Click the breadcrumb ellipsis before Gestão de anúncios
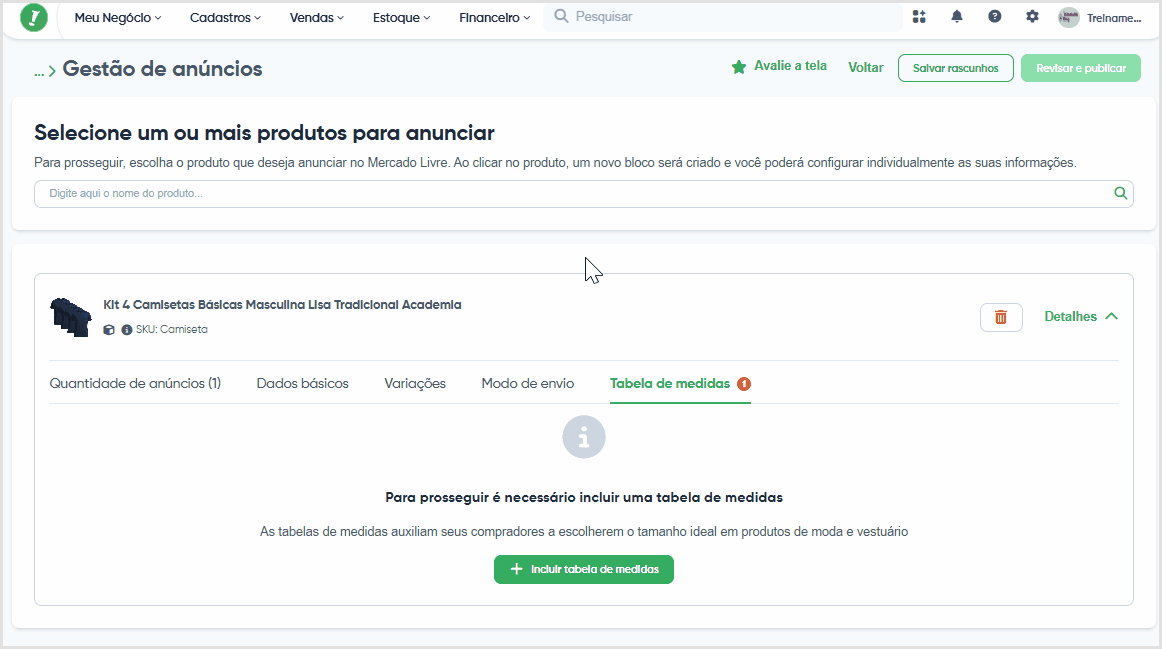Image resolution: width=1162 pixels, height=649 pixels. [39, 73]
